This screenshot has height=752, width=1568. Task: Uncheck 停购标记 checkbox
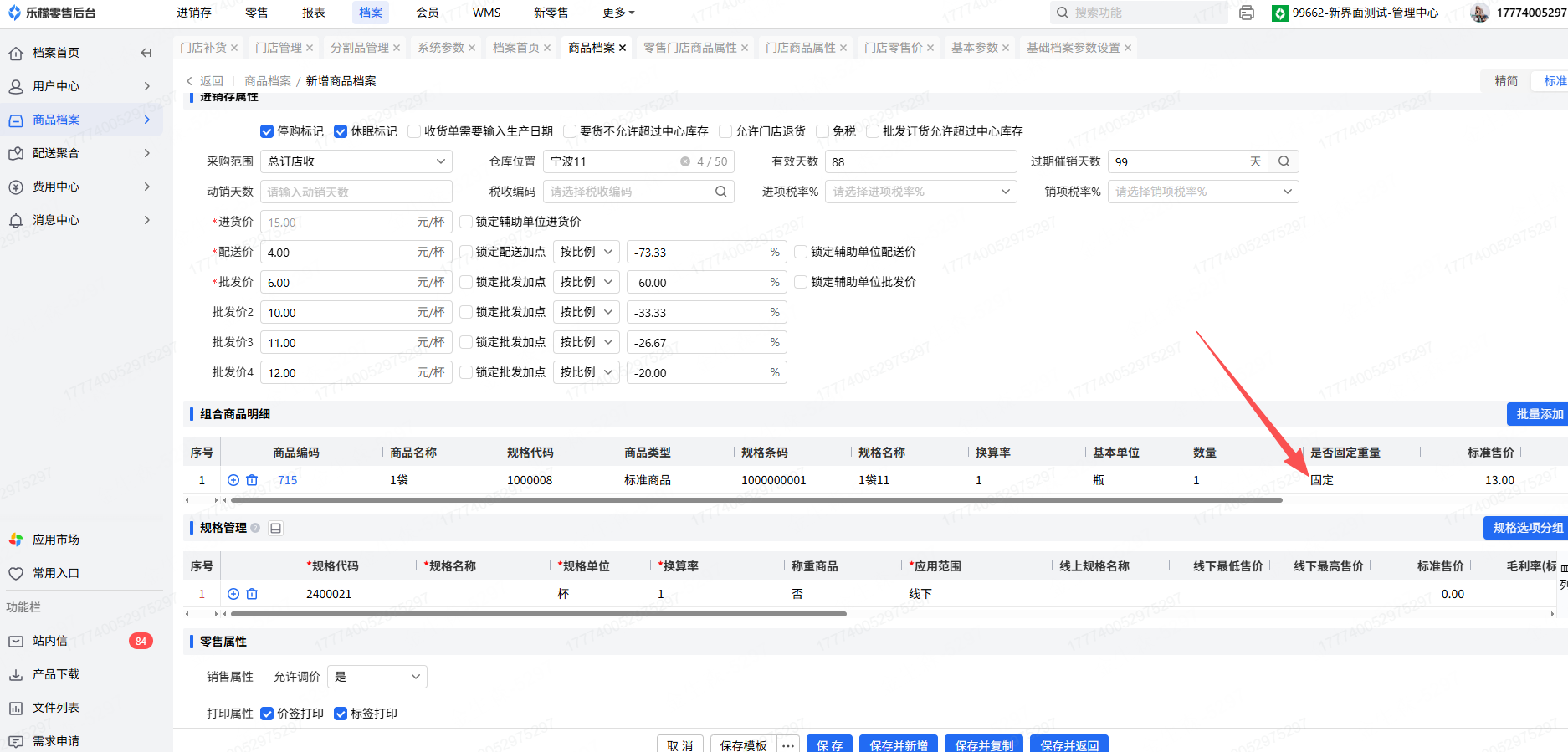click(267, 131)
